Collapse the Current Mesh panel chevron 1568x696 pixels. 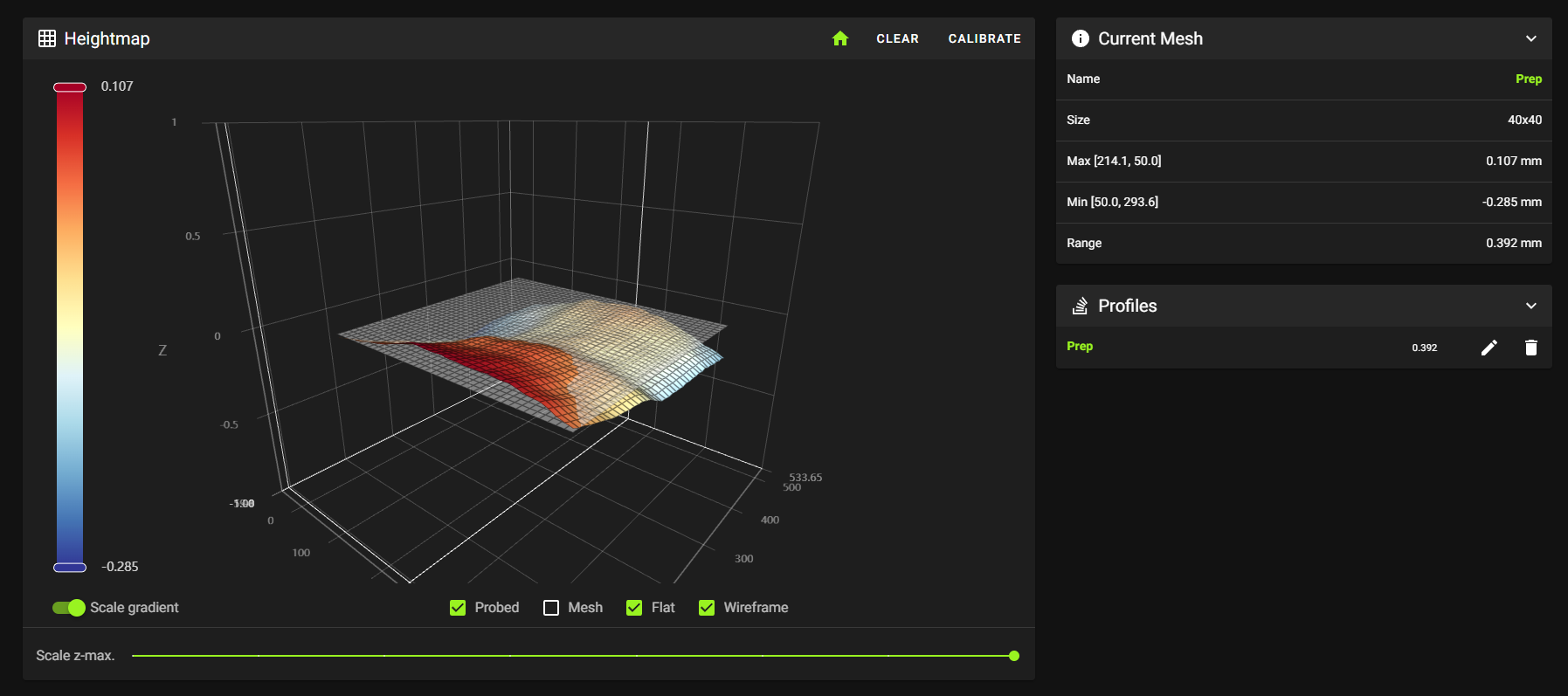click(1530, 38)
